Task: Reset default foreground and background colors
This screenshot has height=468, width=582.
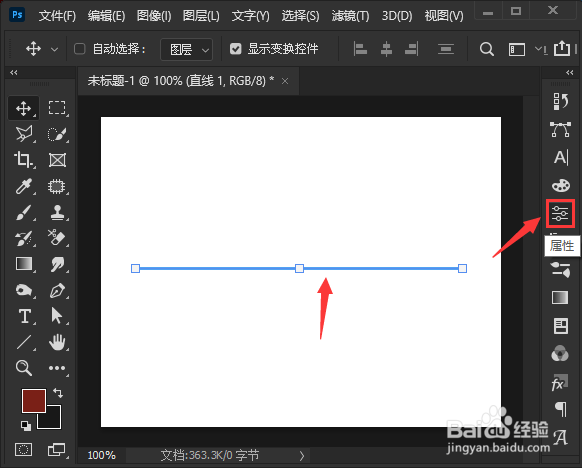Action: click(x=26, y=425)
